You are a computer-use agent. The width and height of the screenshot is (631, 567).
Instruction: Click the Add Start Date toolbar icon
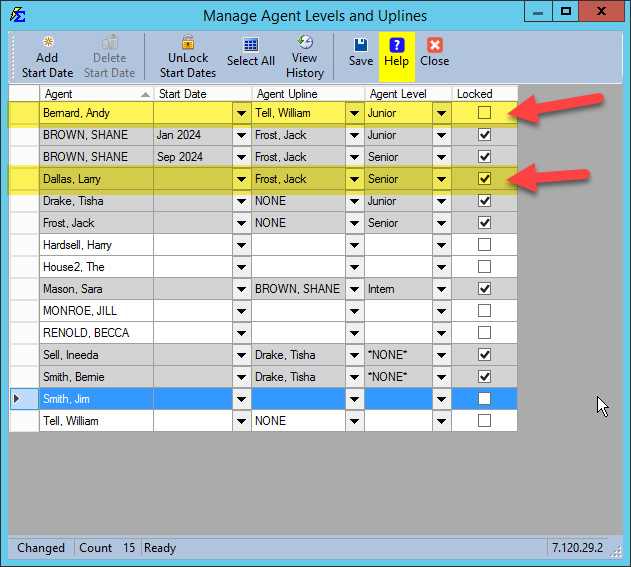click(x=48, y=43)
